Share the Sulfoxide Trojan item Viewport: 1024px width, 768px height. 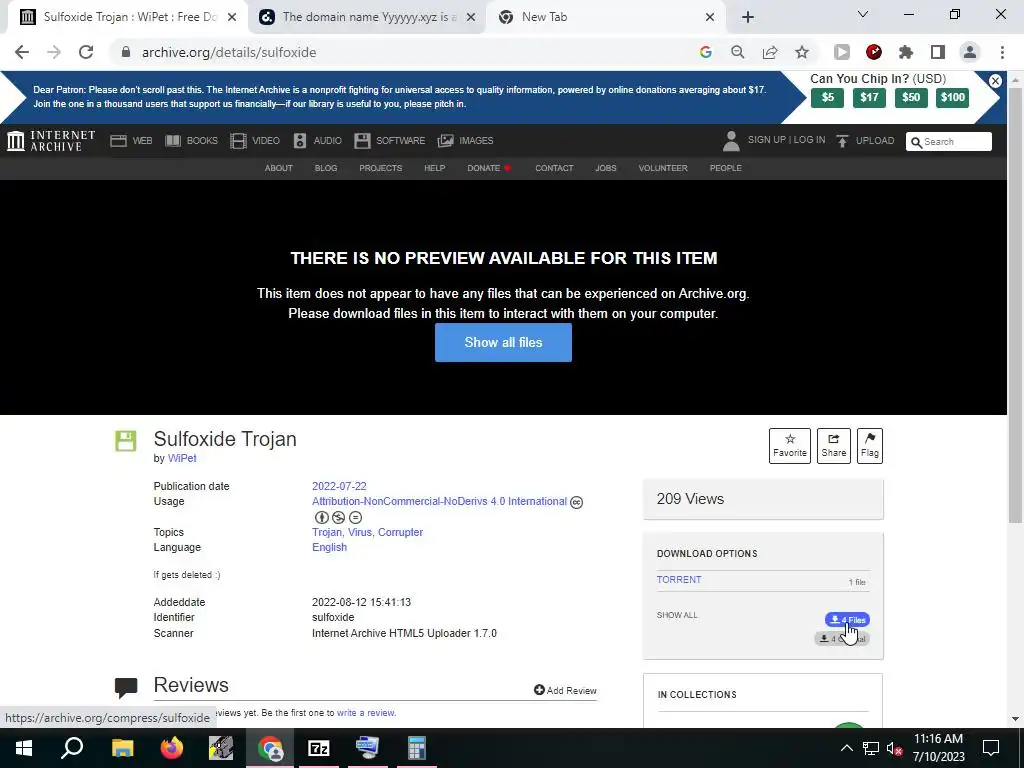tap(833, 446)
